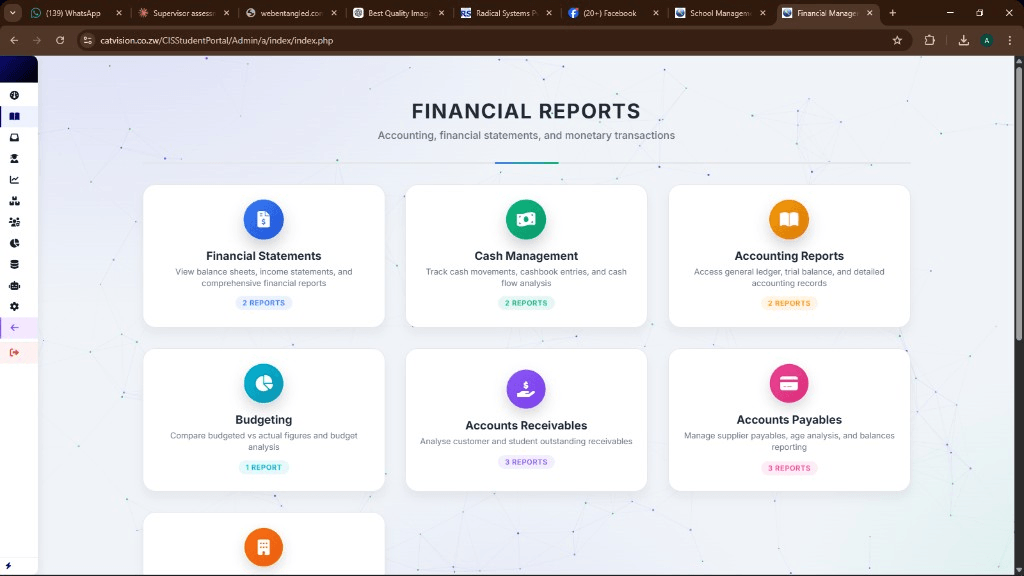
Task: Switch to the Radical Systems tab
Action: [x=506, y=13]
